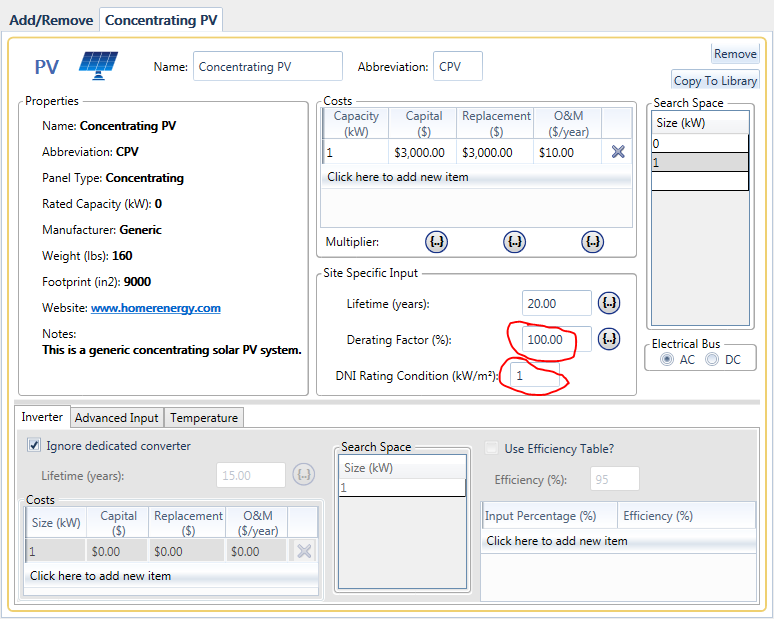Click the greyed inverter cost row delete icon

tap(303, 551)
